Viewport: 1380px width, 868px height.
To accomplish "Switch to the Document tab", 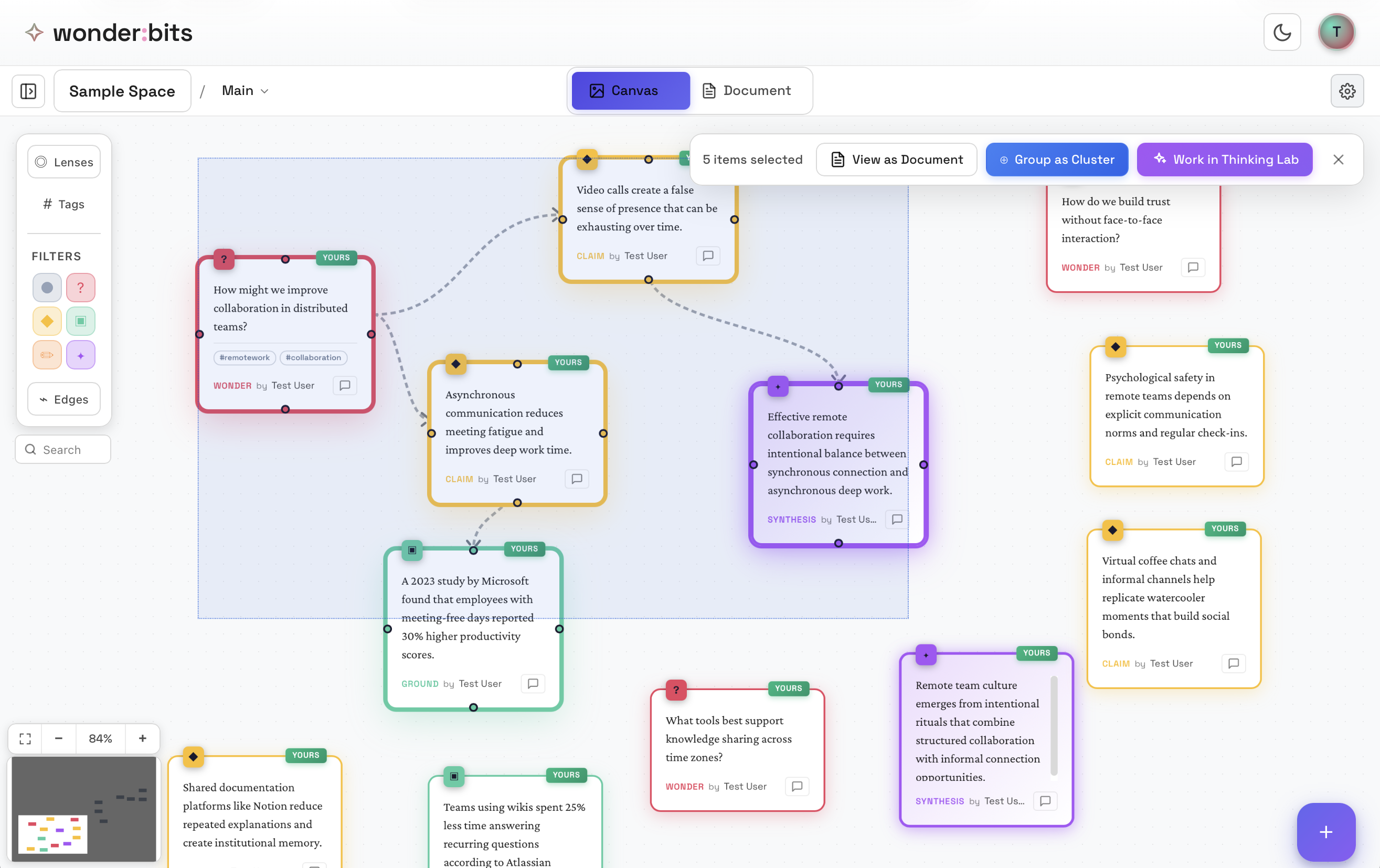I will 747,91.
